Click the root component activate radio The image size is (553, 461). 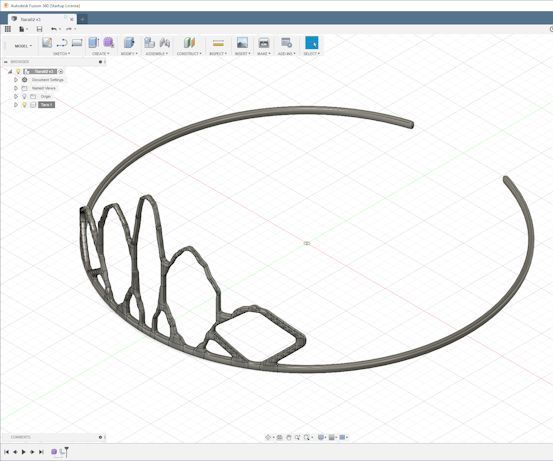coord(61,72)
